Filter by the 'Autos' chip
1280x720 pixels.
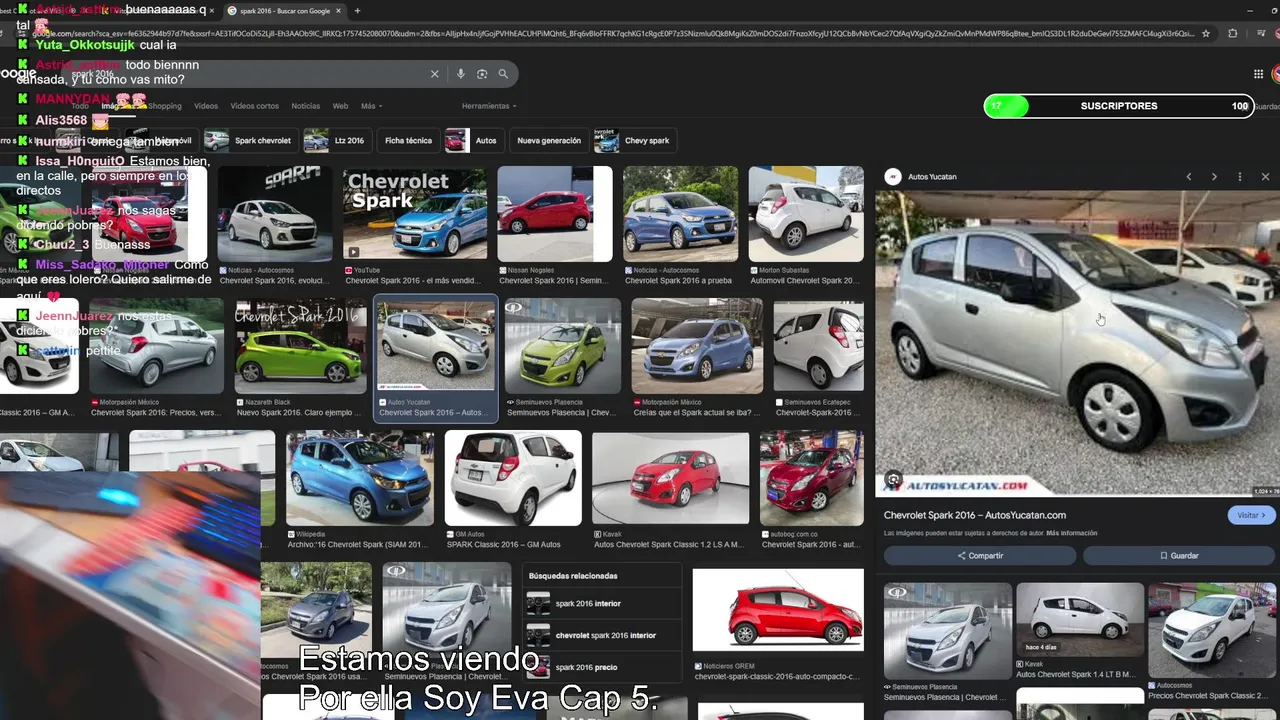473,141
